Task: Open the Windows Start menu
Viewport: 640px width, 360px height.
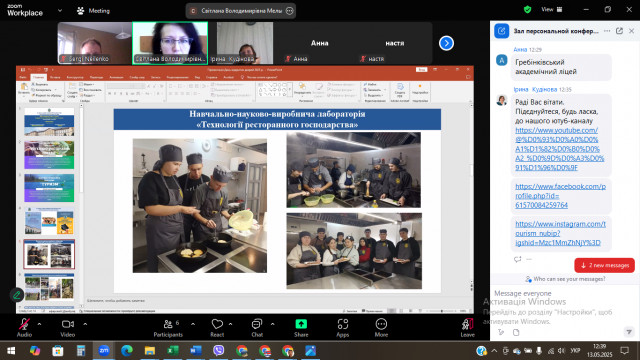Action: click(x=11, y=351)
